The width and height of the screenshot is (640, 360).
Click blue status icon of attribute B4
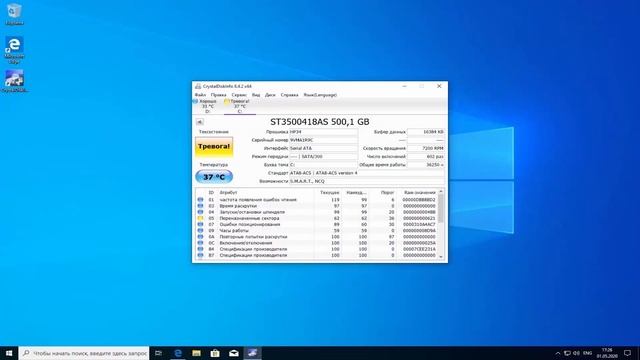[200, 249]
